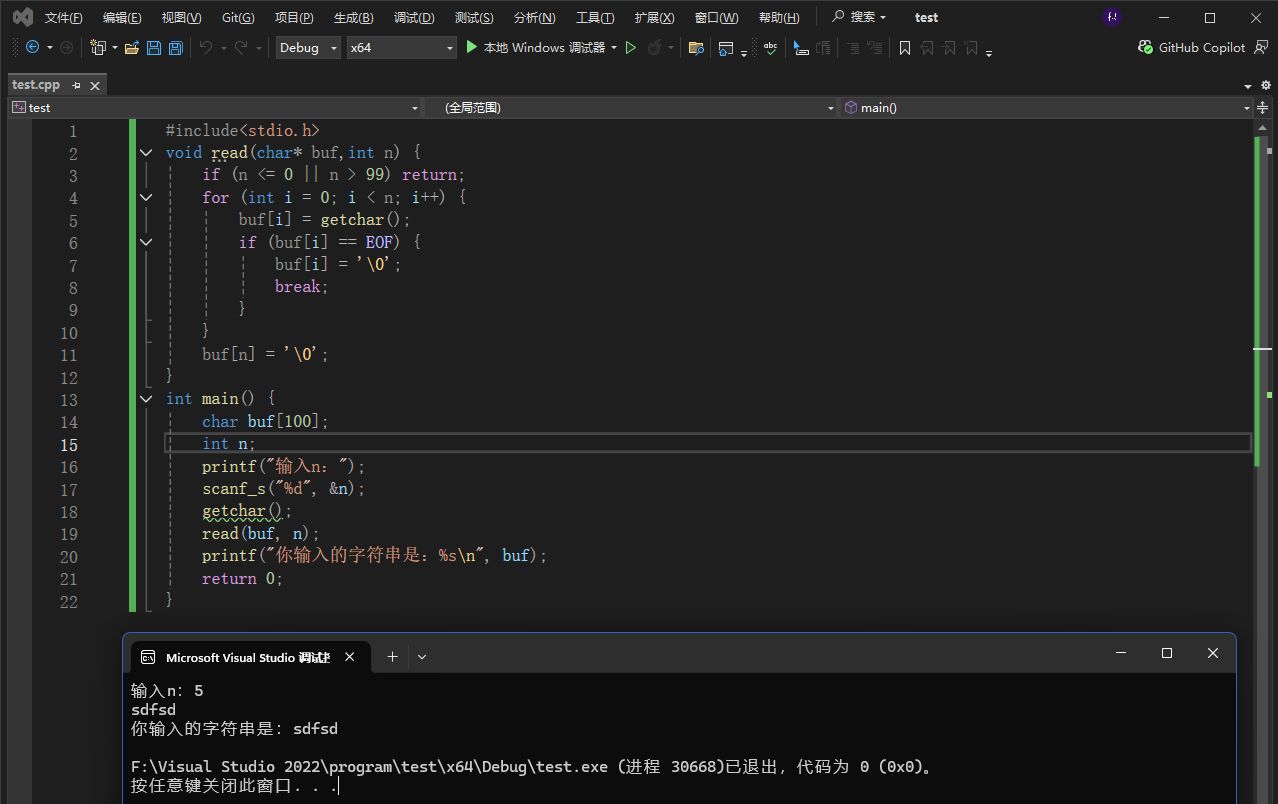Open a file with the folder icon

click(132, 47)
